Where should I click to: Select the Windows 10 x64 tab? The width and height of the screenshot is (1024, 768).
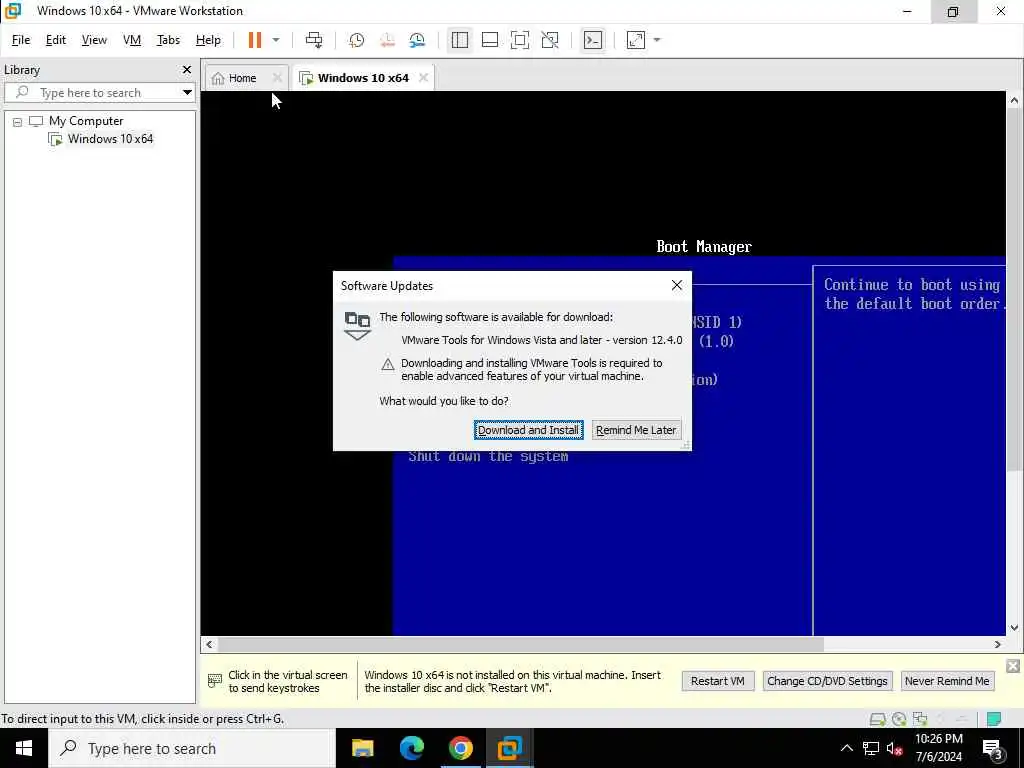pos(355,78)
